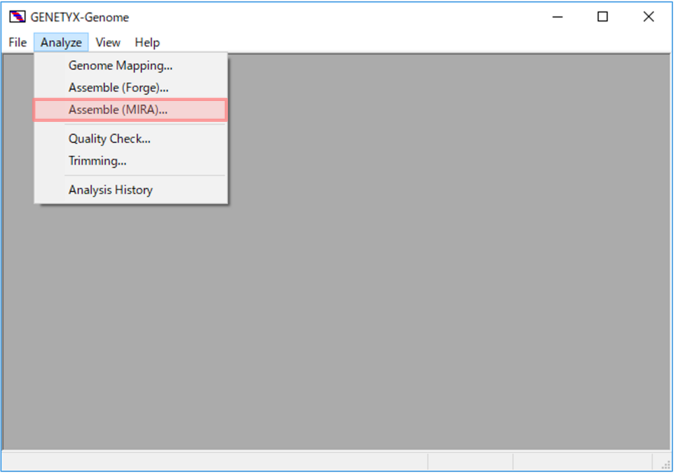The height and width of the screenshot is (473, 674).
Task: Choose Assemble (Forge)... menu entry
Action: click(x=131, y=88)
